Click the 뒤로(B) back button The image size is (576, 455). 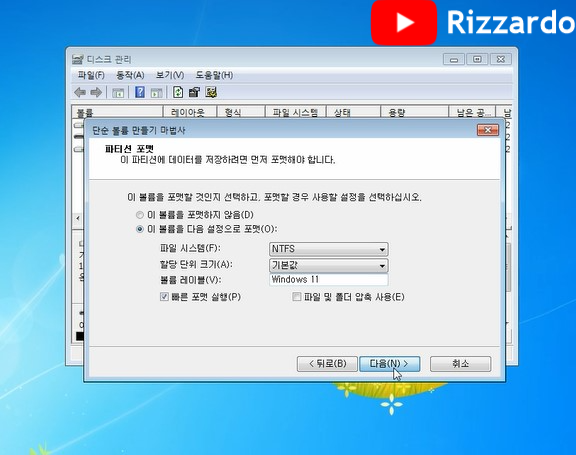(327, 364)
